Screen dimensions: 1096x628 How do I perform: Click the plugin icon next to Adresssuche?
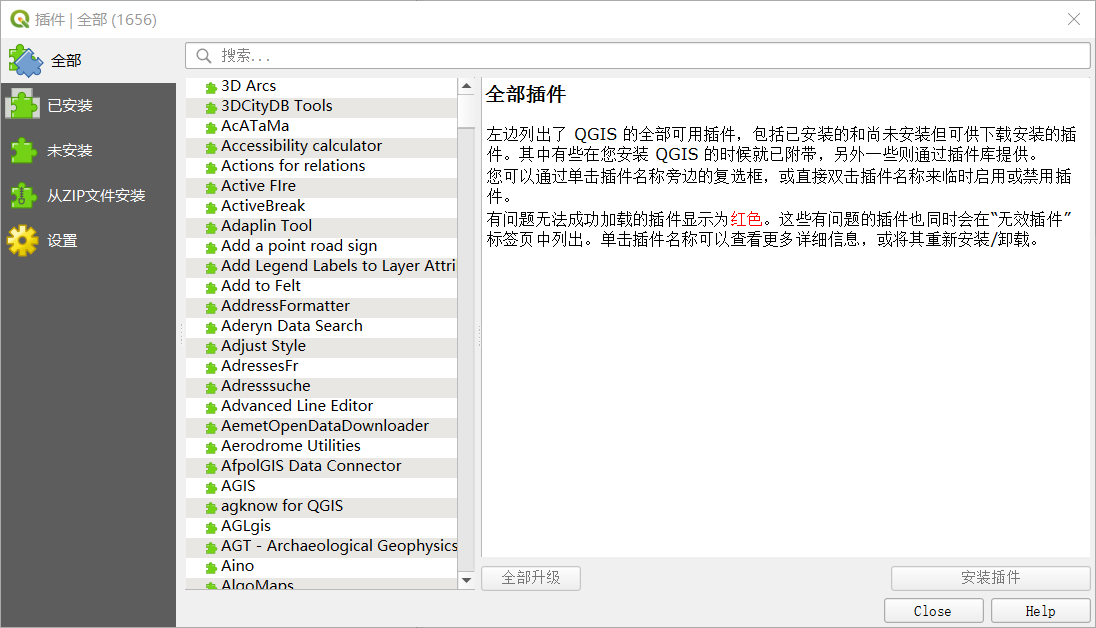click(x=211, y=387)
